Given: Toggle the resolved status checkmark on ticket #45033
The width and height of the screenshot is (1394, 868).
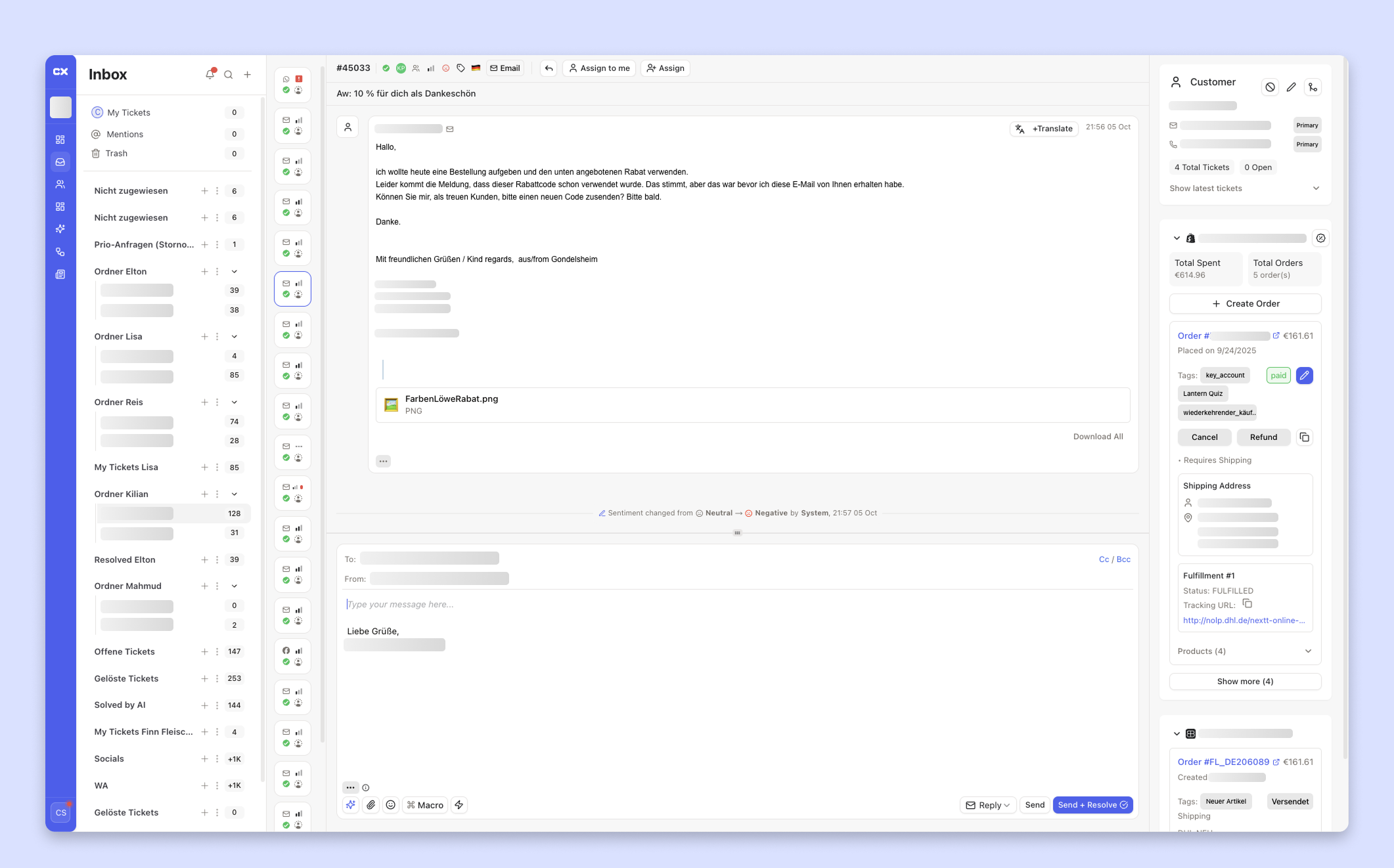Looking at the screenshot, I should 386,68.
